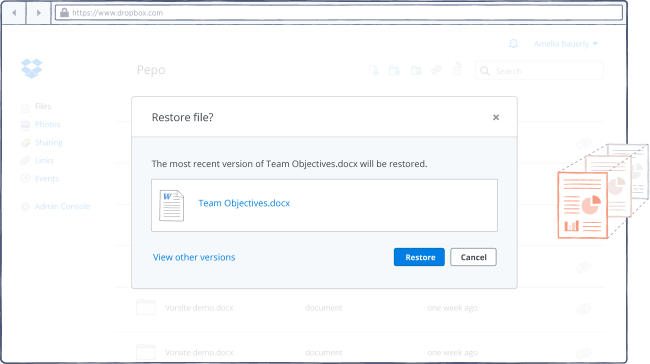Go back with the browser back arrow
This screenshot has width=650, height=364.
pyautogui.click(x=14, y=13)
